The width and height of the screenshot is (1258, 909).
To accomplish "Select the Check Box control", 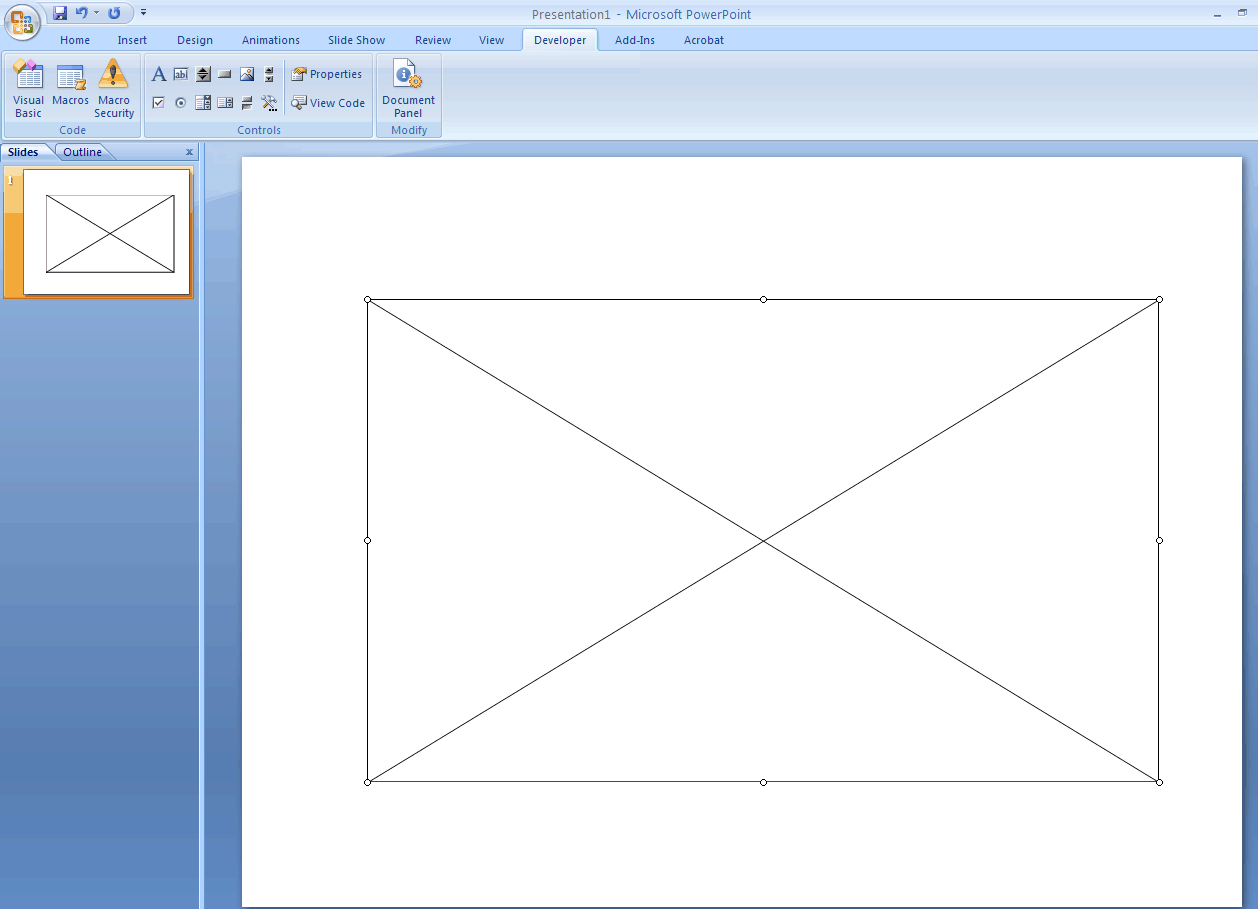I will click(159, 103).
